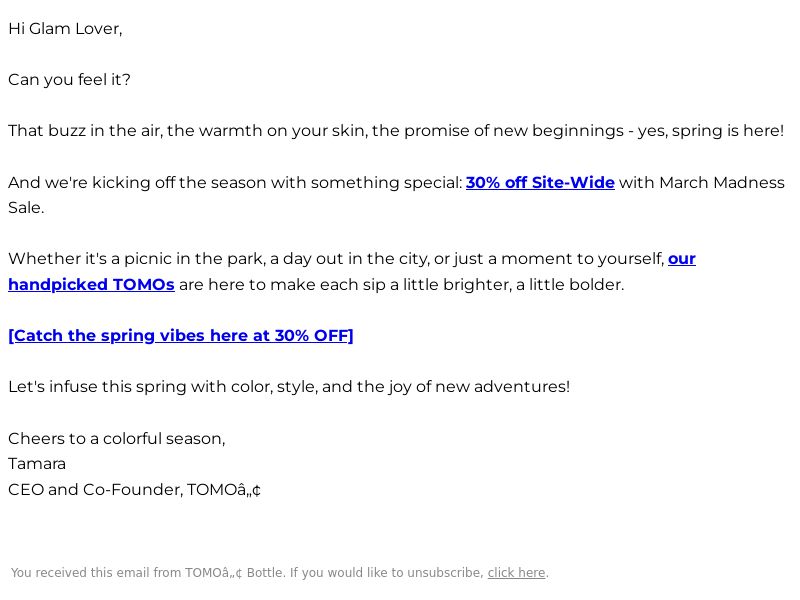
Task: Follow the handpicked TOMOs link
Action: coord(91,285)
